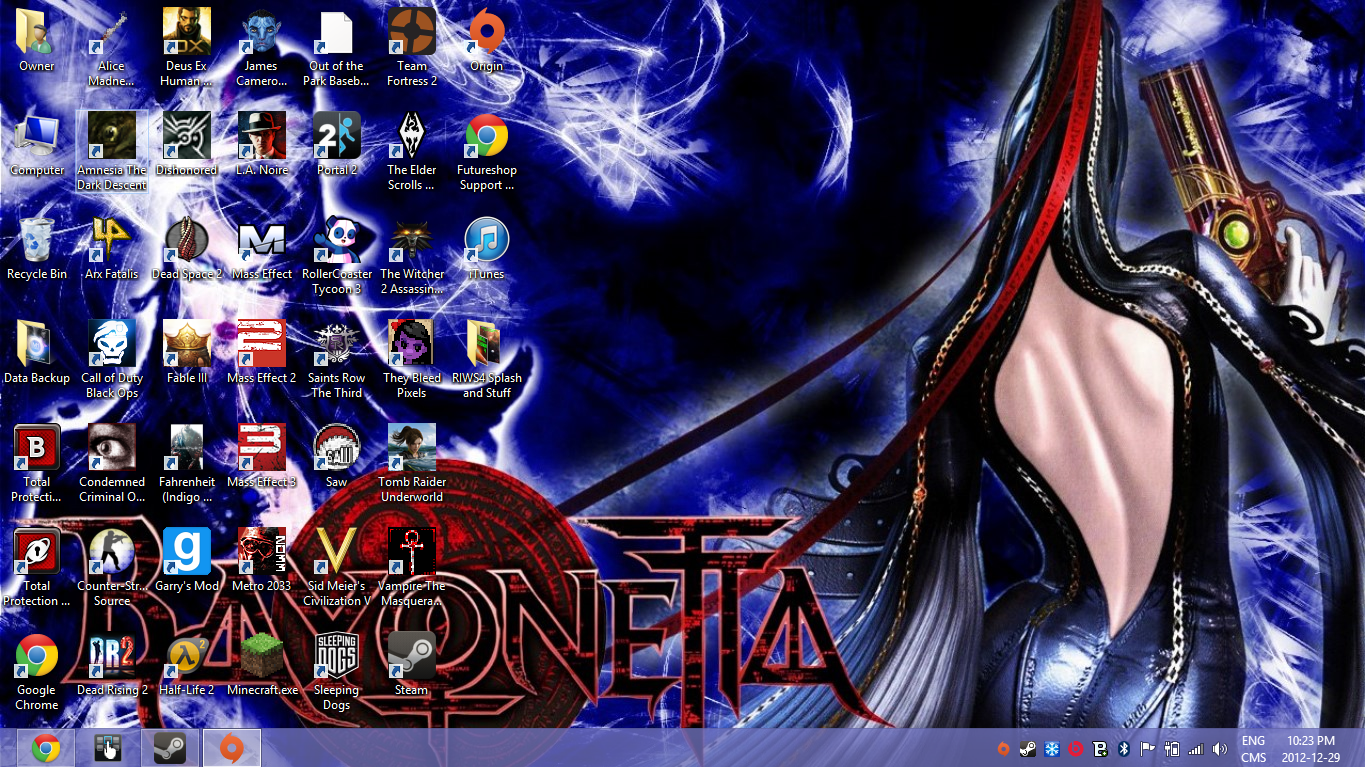Viewport: 1365px width, 767px height.
Task: Switch to Steam in the taskbar
Action: [169, 748]
